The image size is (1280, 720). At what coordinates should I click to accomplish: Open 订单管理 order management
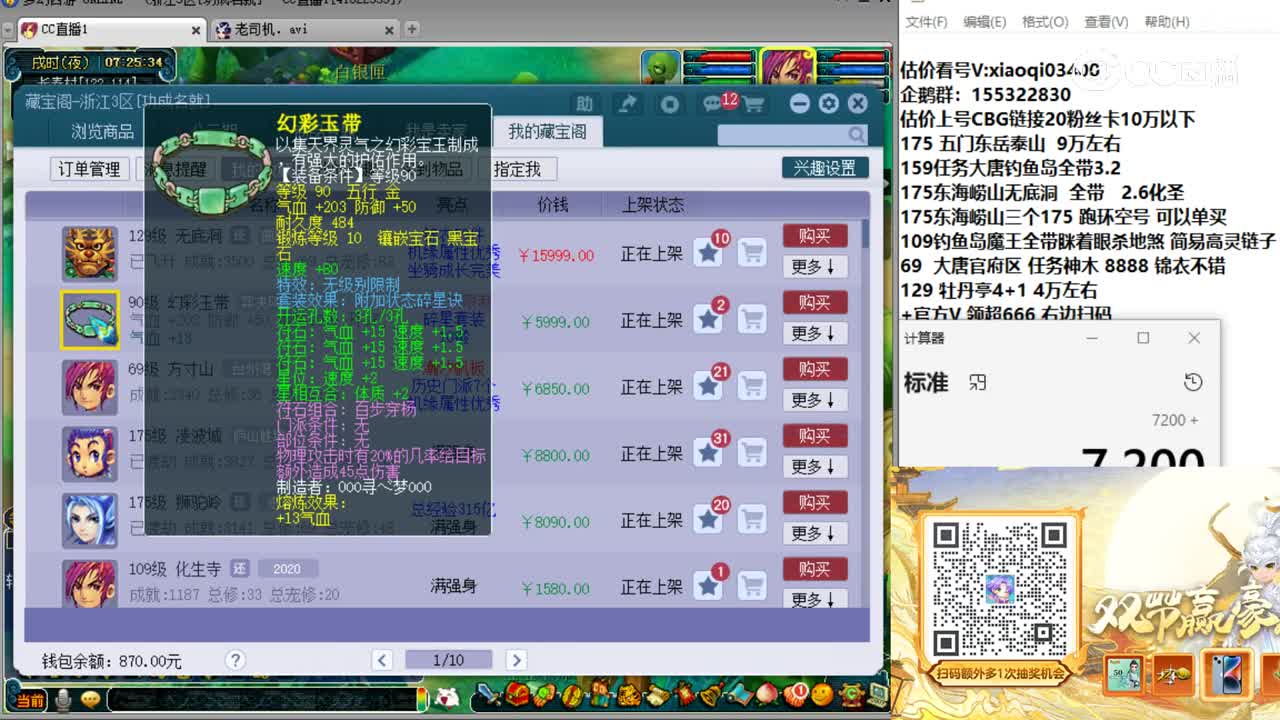89,169
